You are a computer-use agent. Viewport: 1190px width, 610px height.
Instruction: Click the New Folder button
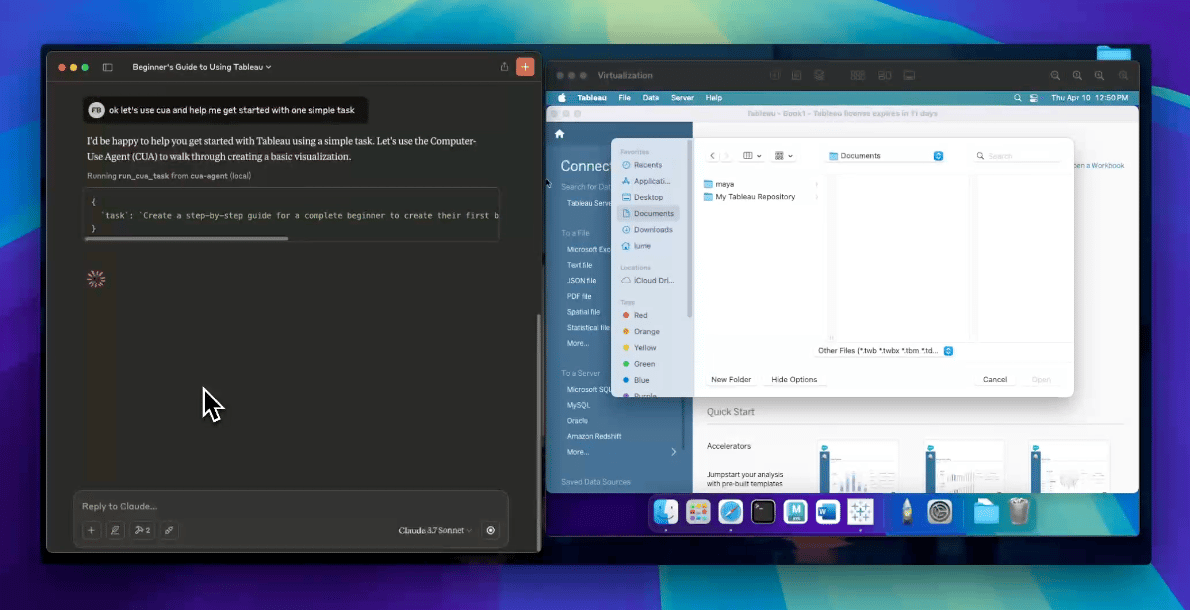click(731, 379)
